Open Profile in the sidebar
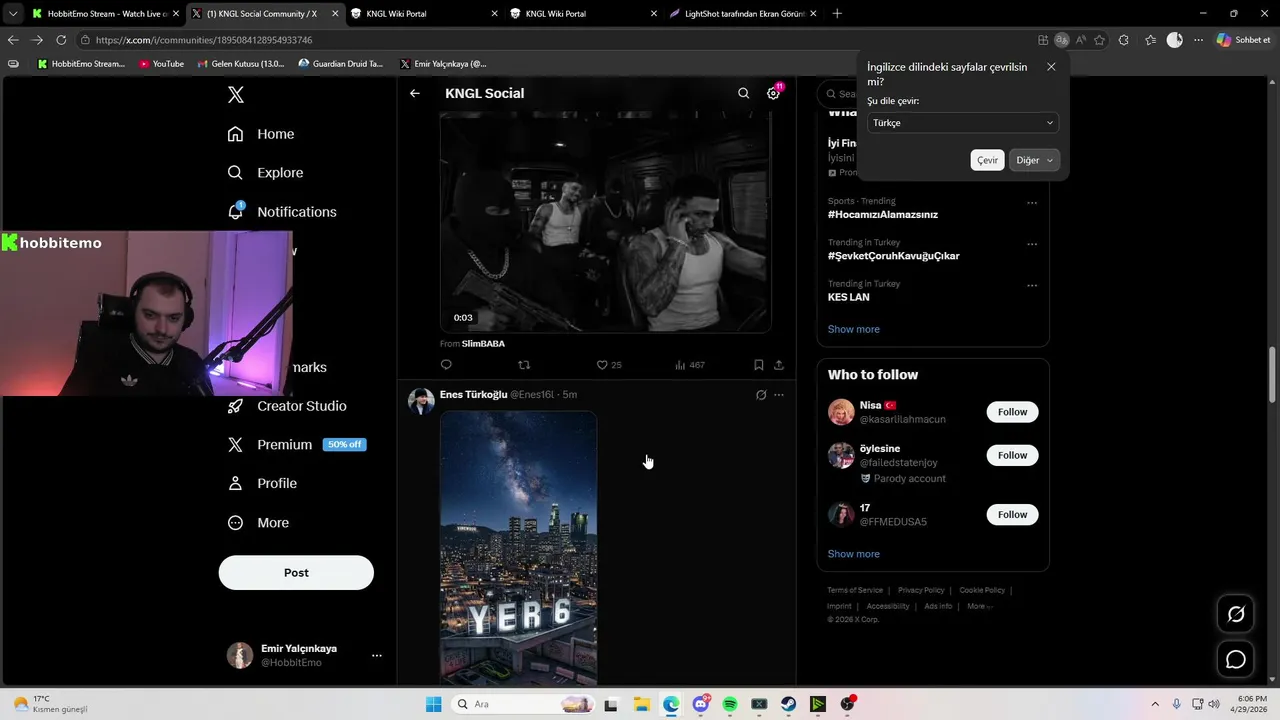Image resolution: width=1280 pixels, height=720 pixels. (262, 484)
